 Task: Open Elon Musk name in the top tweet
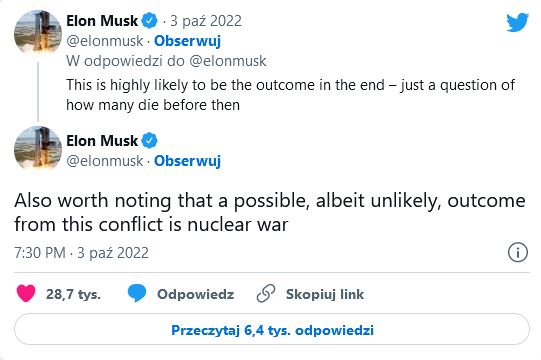102,21
